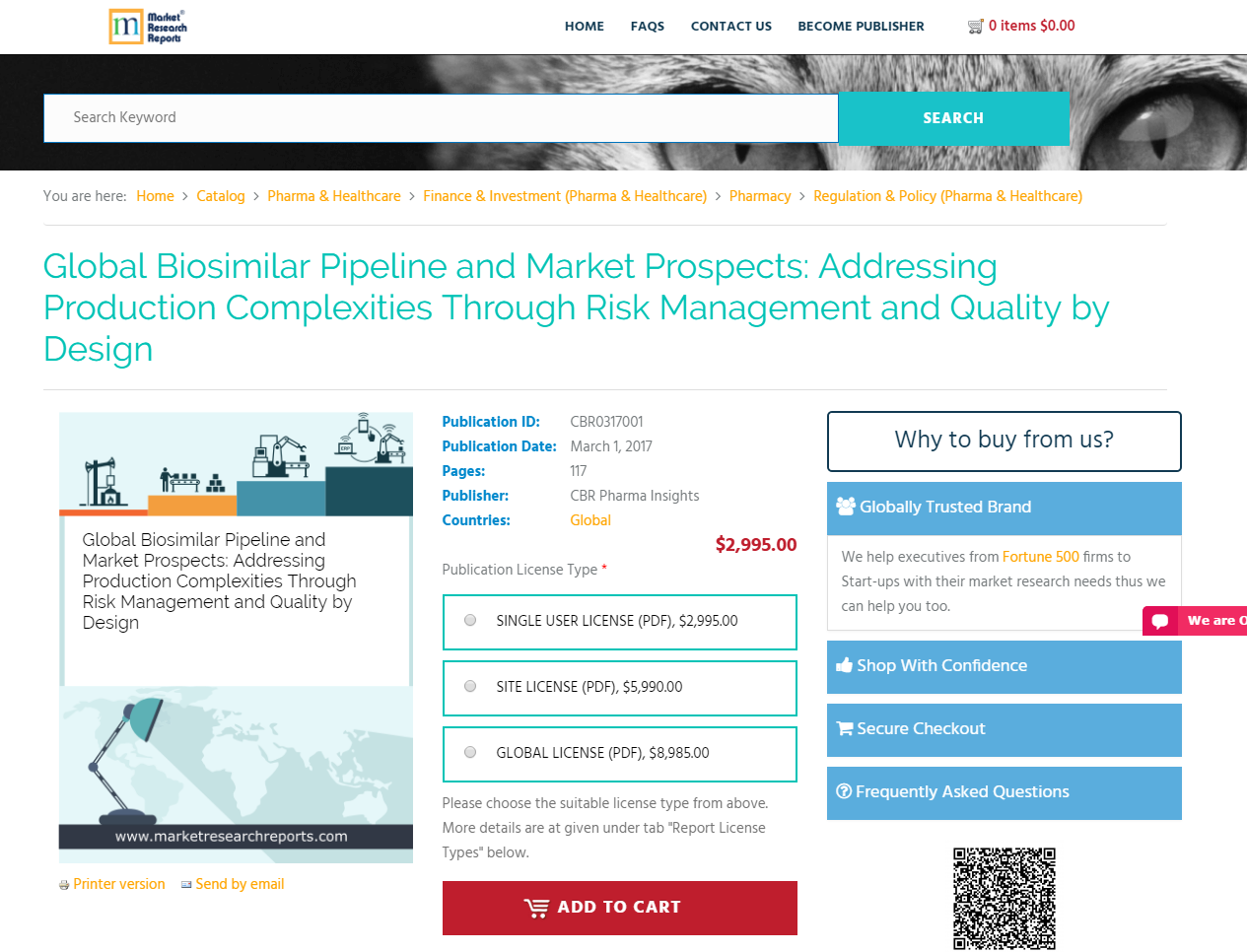
Task: Click the question mark icon on FAQ panel
Action: click(x=844, y=791)
